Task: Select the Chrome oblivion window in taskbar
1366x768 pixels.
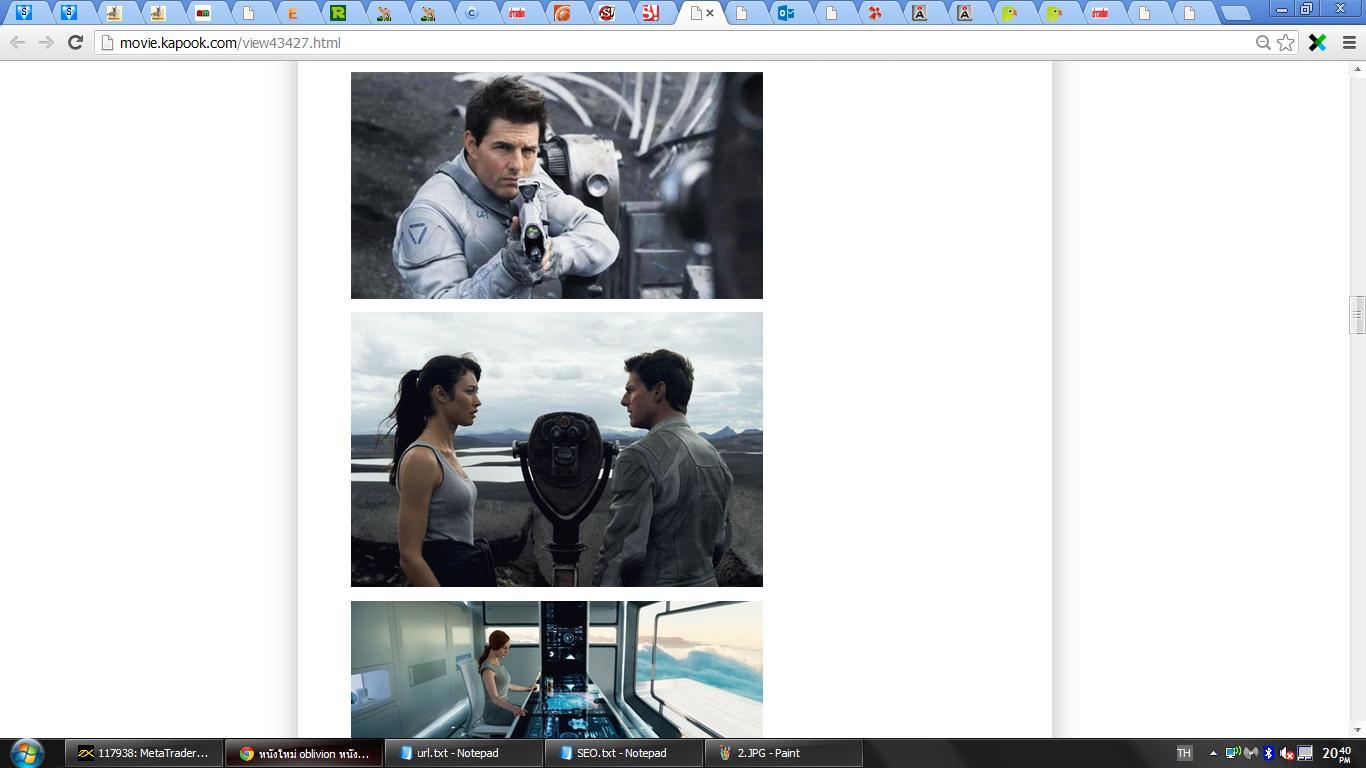Action: (304, 753)
